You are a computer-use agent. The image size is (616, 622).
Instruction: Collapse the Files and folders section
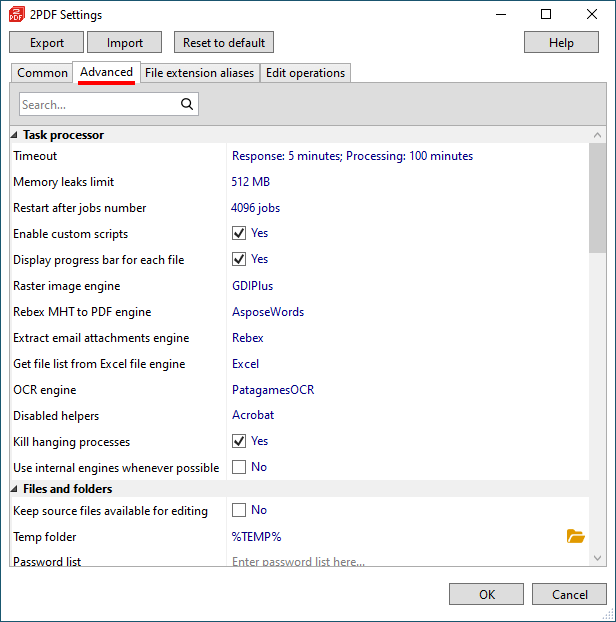(x=14, y=489)
